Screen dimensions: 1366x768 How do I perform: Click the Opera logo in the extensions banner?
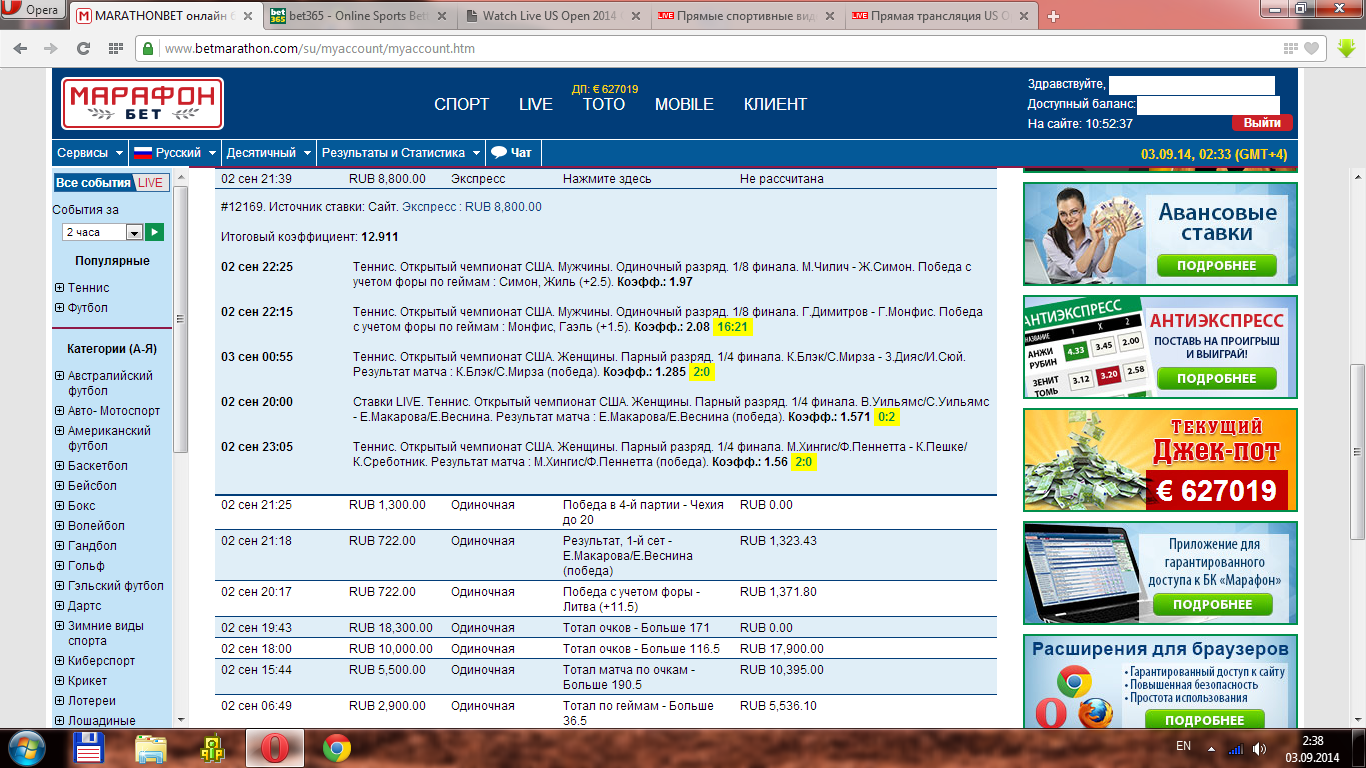1051,714
